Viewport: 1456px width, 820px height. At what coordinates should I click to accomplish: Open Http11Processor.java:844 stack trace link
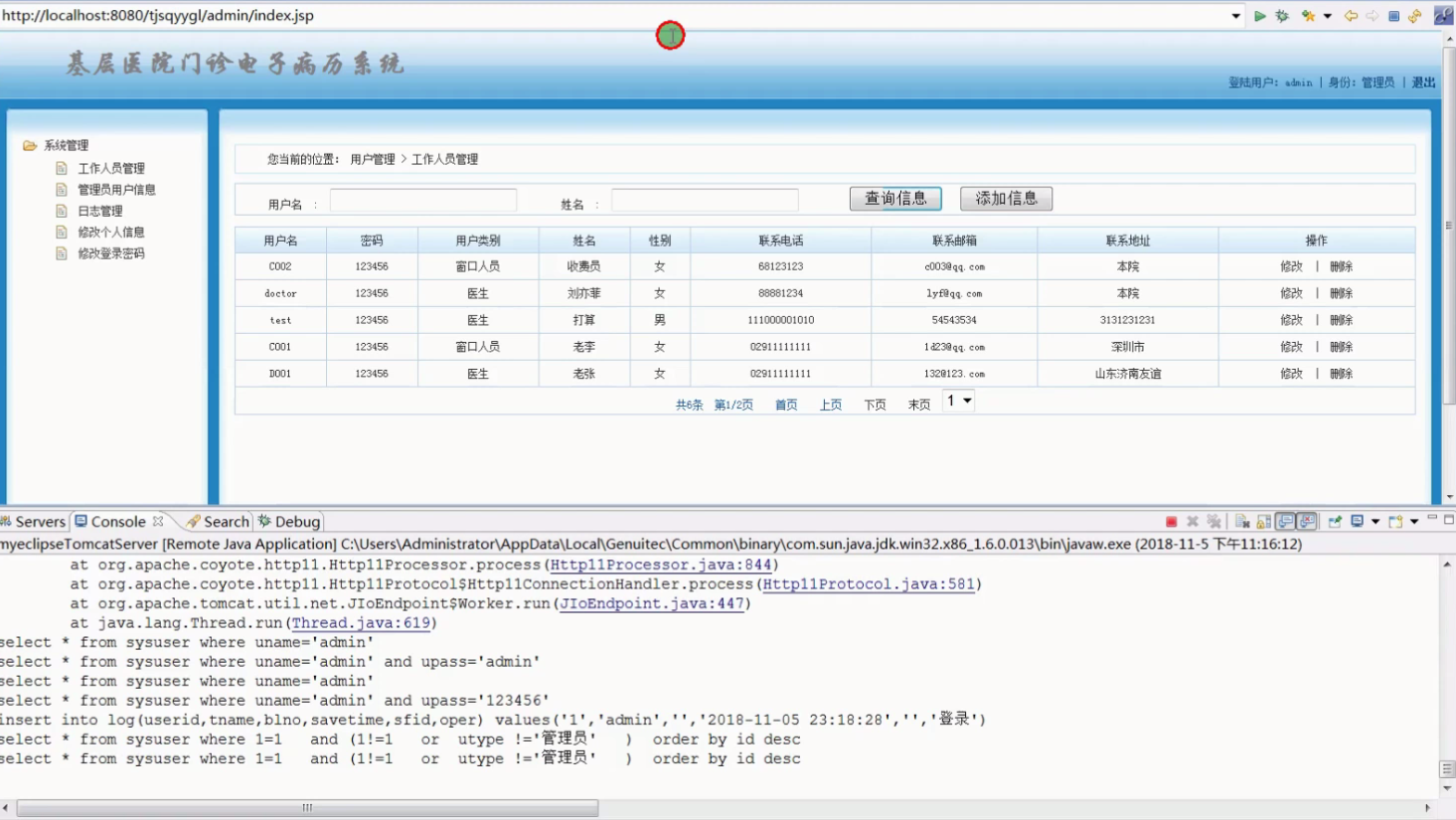pos(661,565)
